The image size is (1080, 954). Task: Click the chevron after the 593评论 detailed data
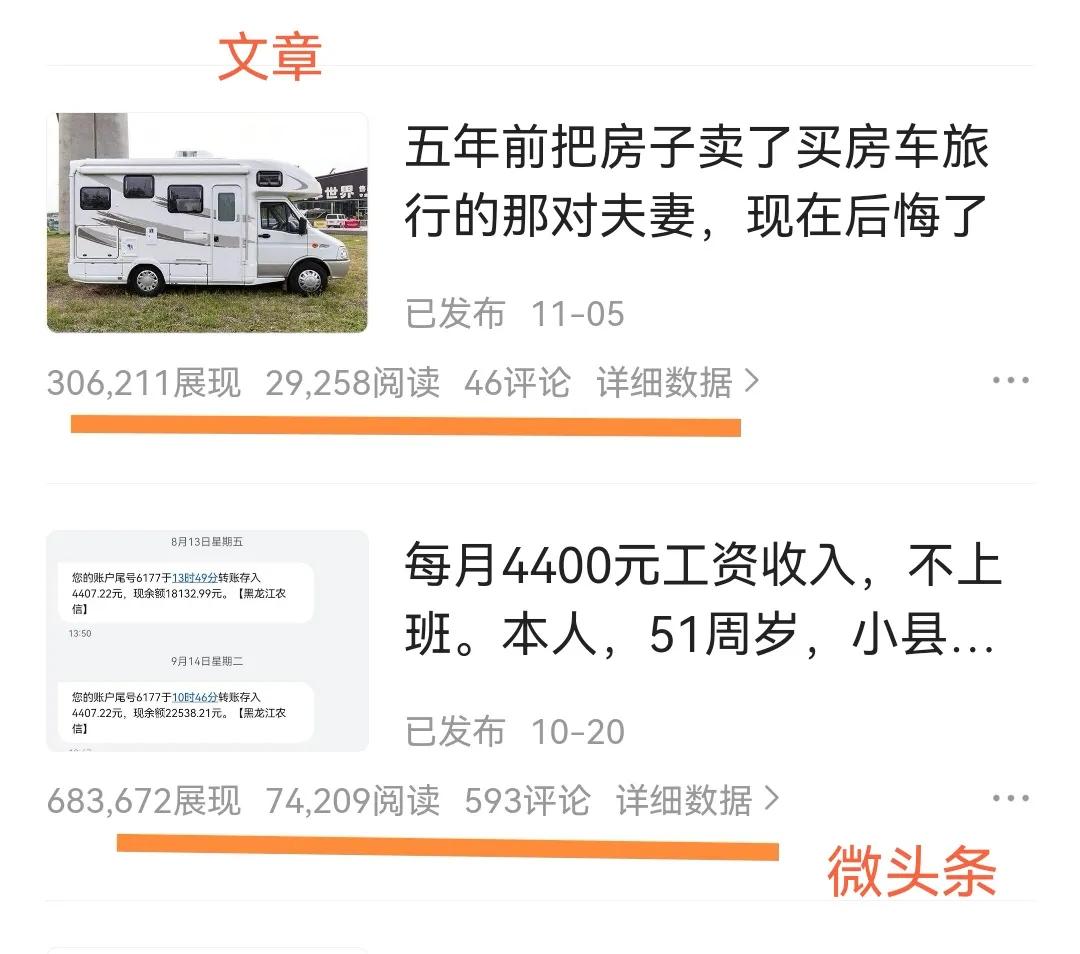pyautogui.click(x=771, y=799)
